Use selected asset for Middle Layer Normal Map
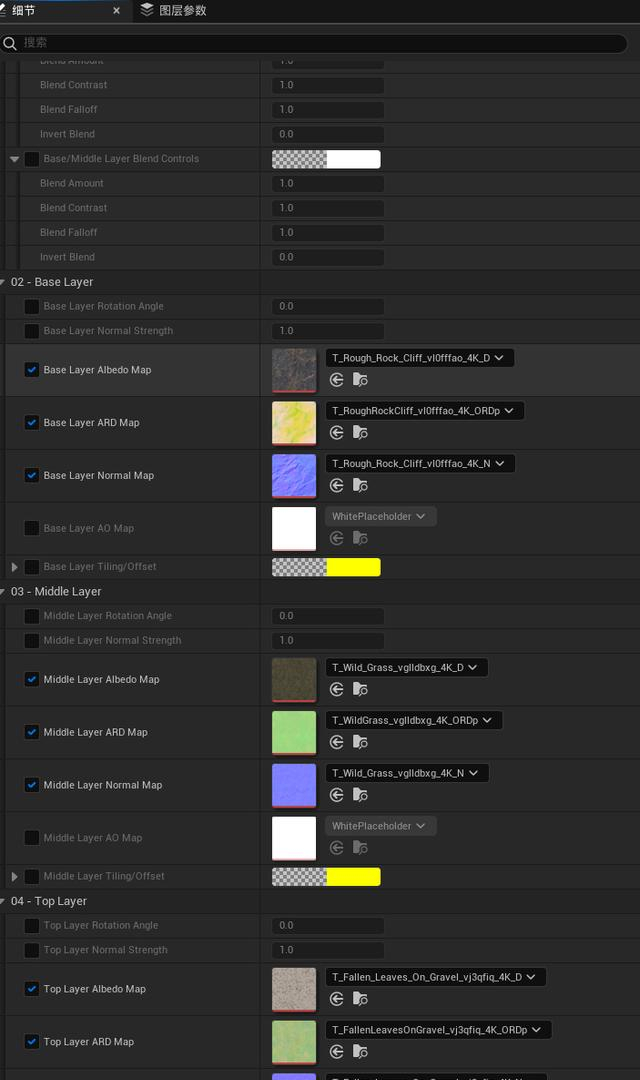Image resolution: width=640 pixels, height=1080 pixels. [x=336, y=795]
